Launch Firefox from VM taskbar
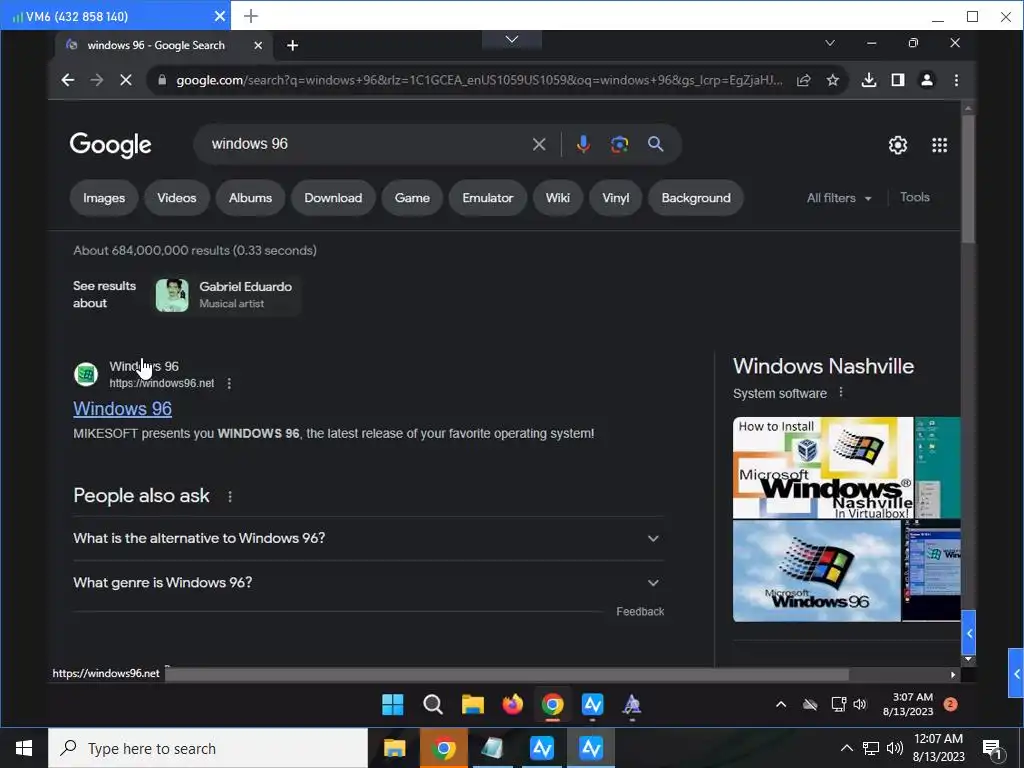1024x768 pixels. [513, 705]
